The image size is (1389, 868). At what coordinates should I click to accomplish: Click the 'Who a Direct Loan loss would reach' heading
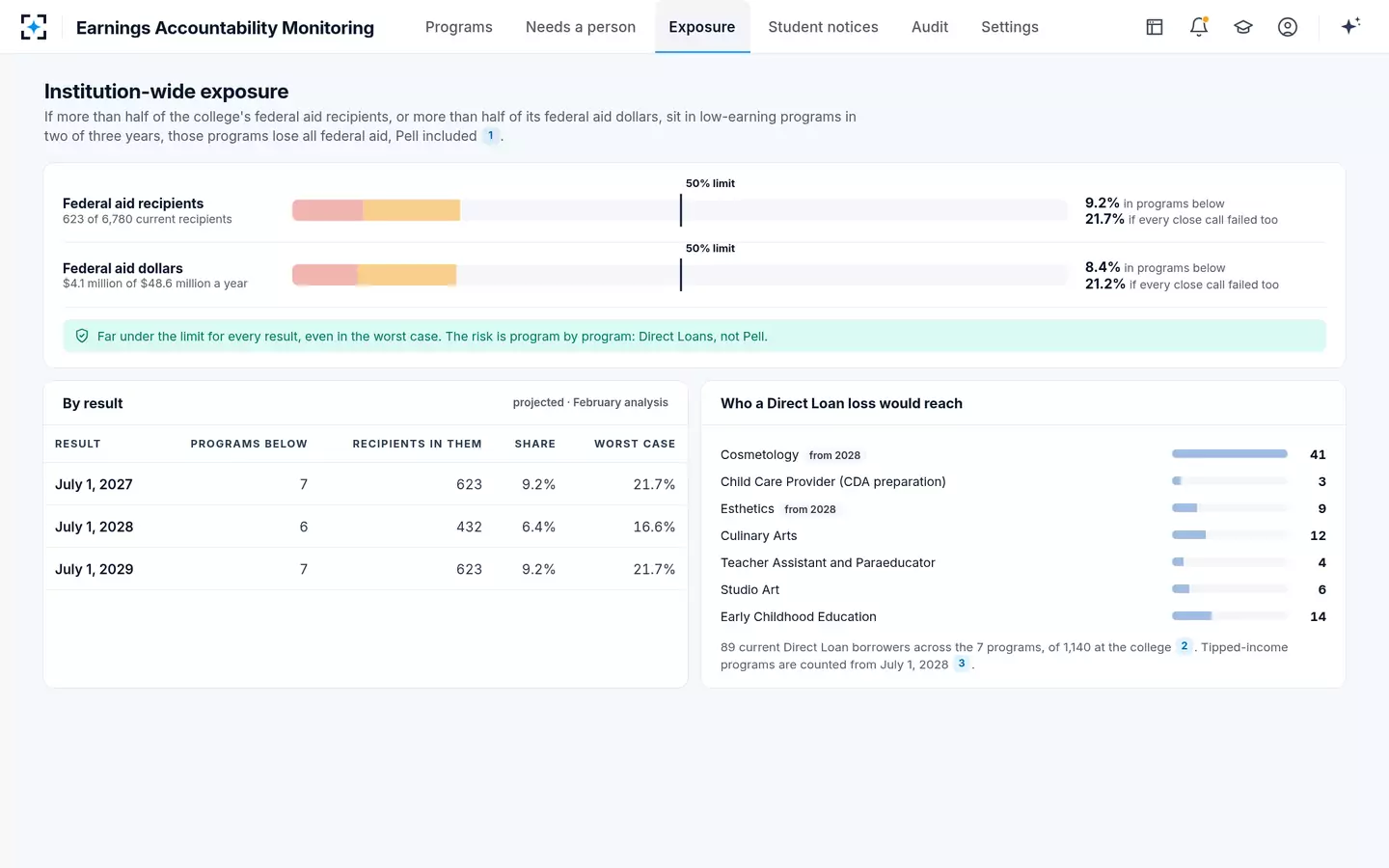(841, 403)
